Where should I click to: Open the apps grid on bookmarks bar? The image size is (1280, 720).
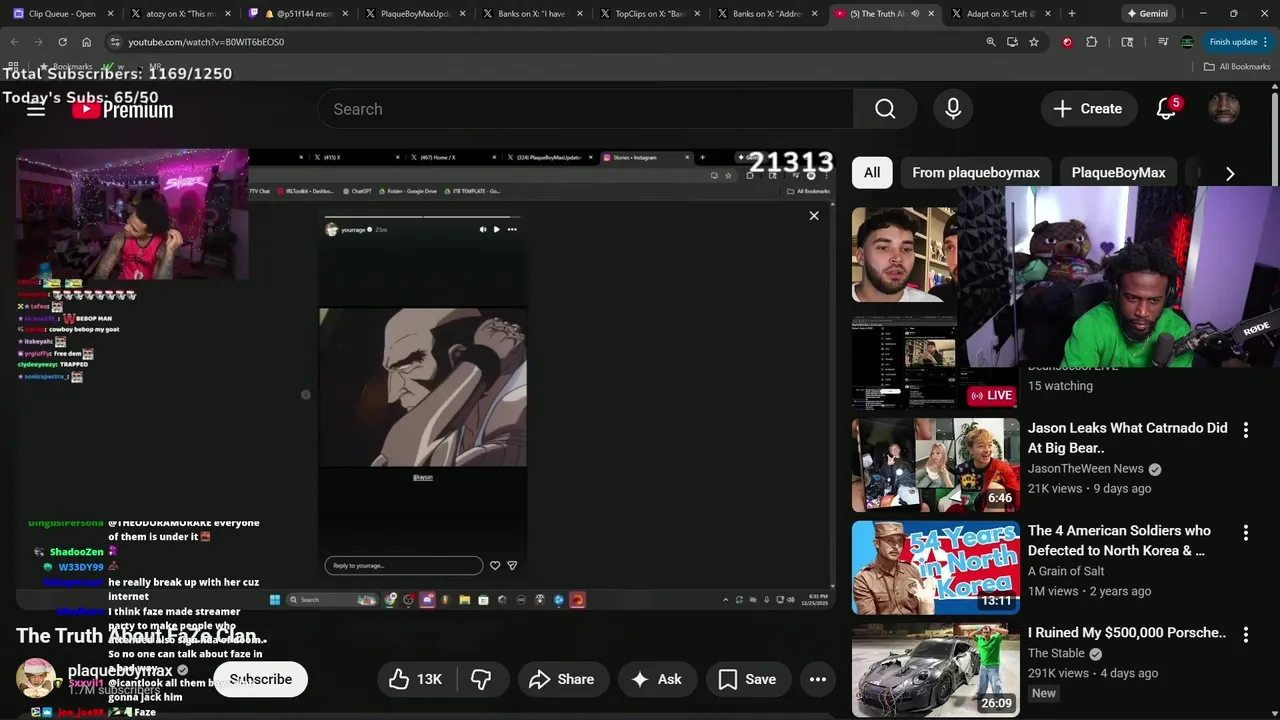(x=14, y=66)
